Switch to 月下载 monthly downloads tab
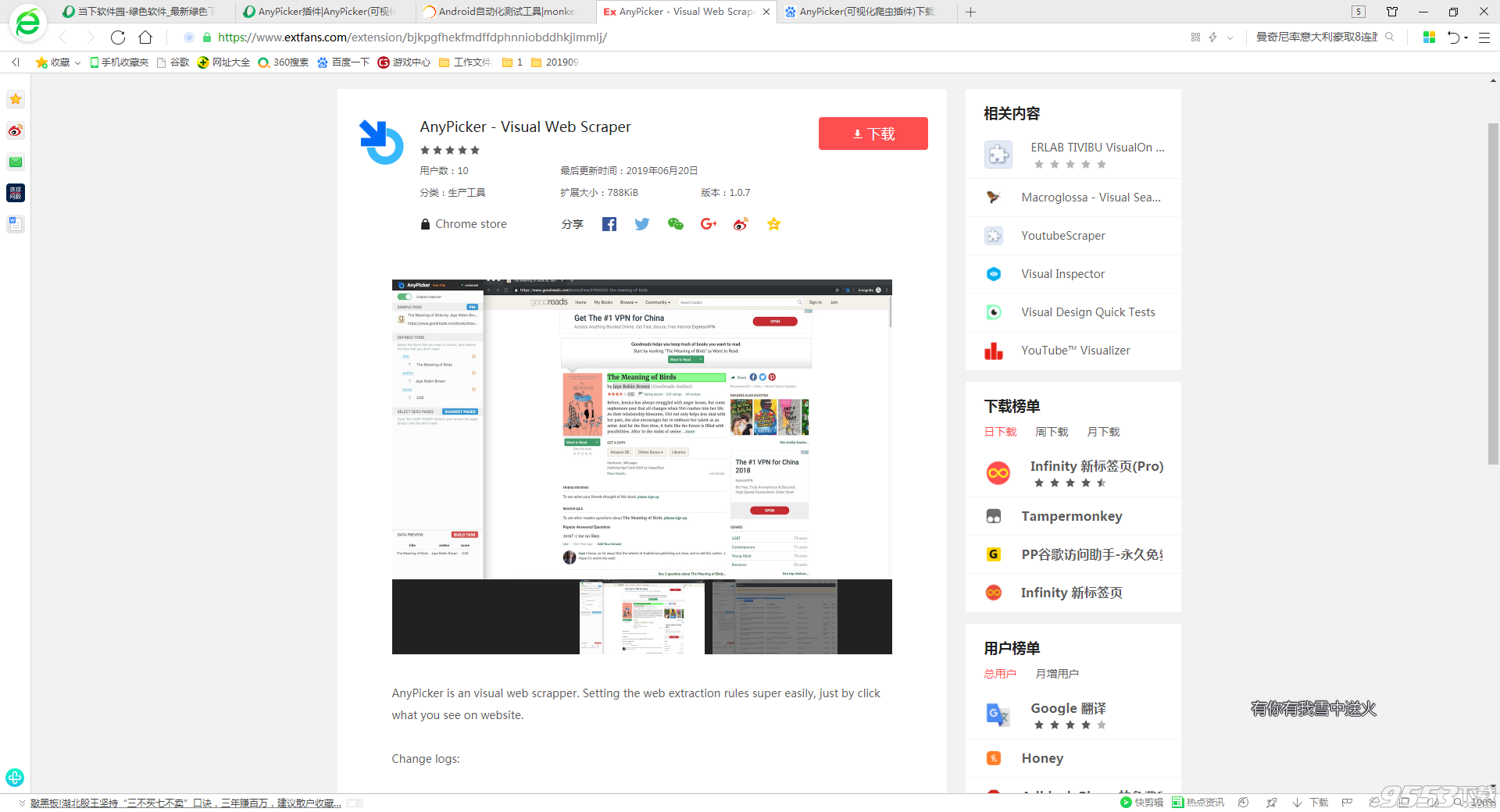Viewport: 1500px width, 812px height. pos(1103,432)
